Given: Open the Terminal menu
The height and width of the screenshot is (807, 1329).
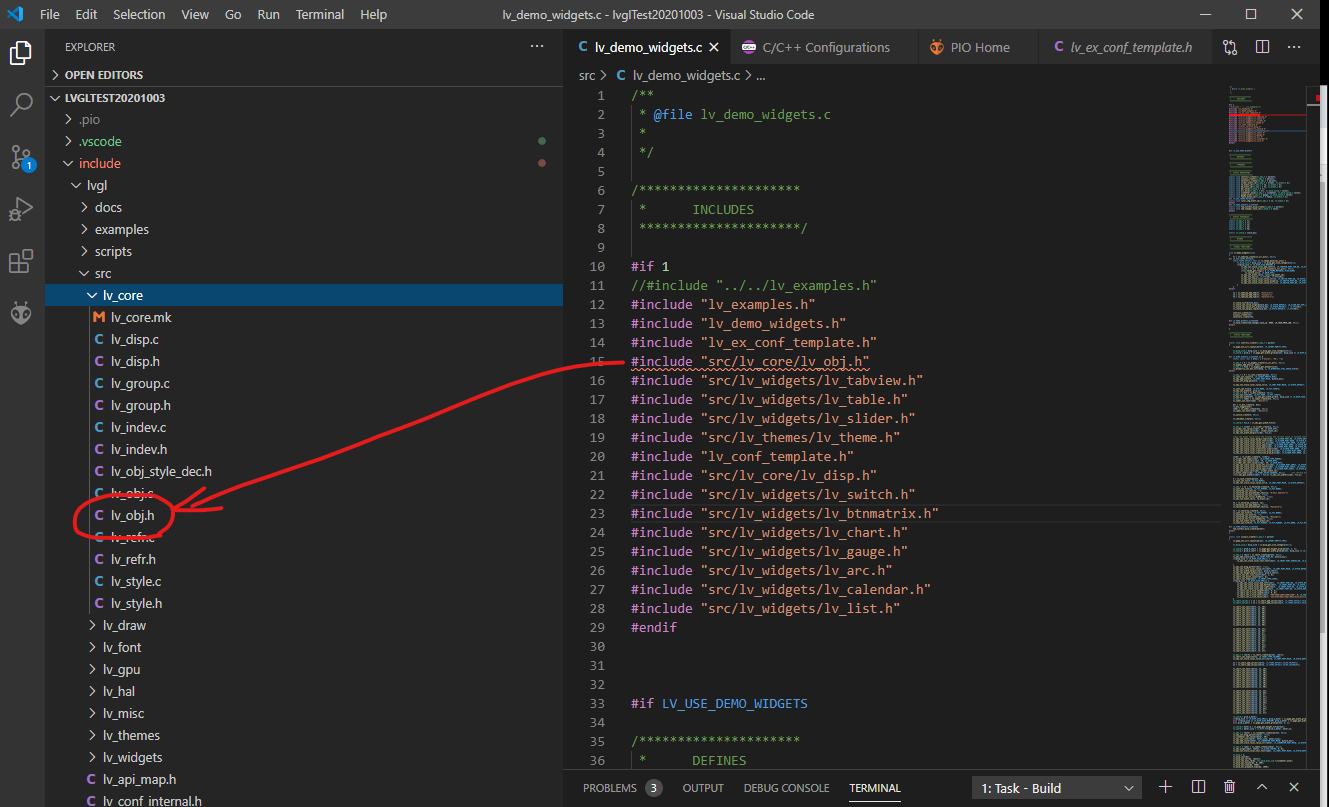Looking at the screenshot, I should pyautogui.click(x=320, y=15).
